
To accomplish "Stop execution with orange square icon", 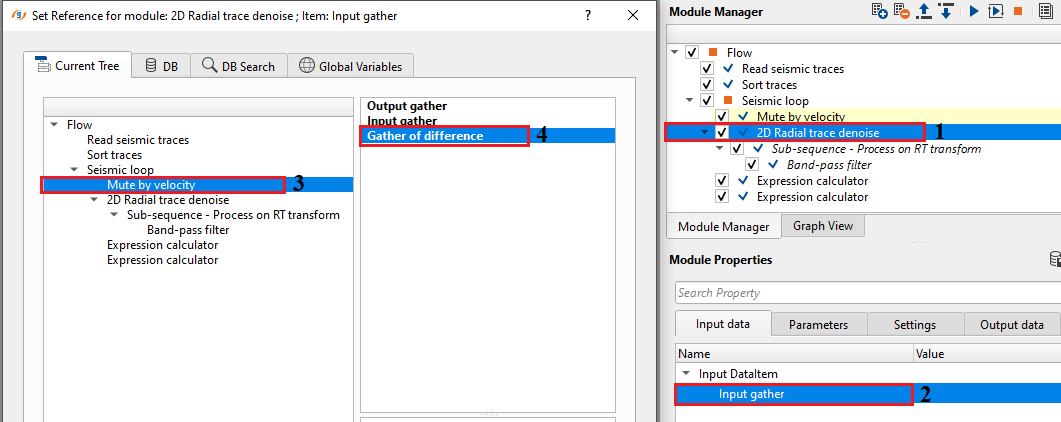I will (1017, 11).
